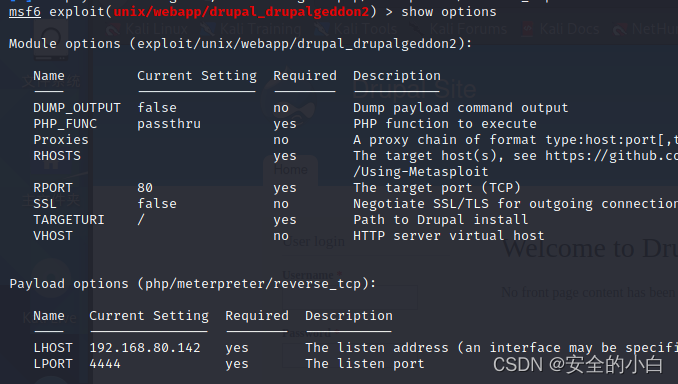Click 'Required' header in Payload options table
This screenshot has width=678, height=384.
(x=257, y=316)
